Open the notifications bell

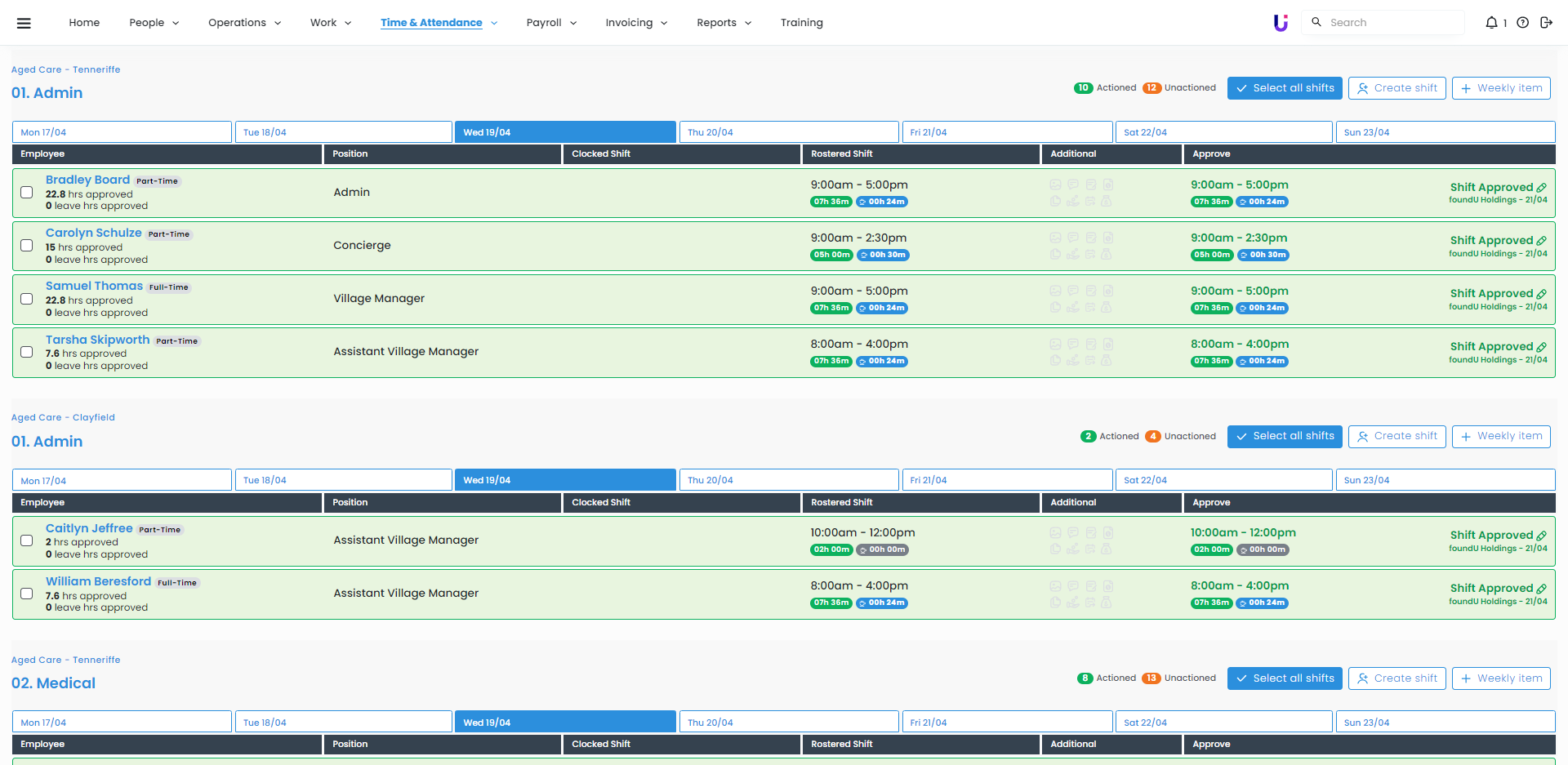click(x=1491, y=23)
